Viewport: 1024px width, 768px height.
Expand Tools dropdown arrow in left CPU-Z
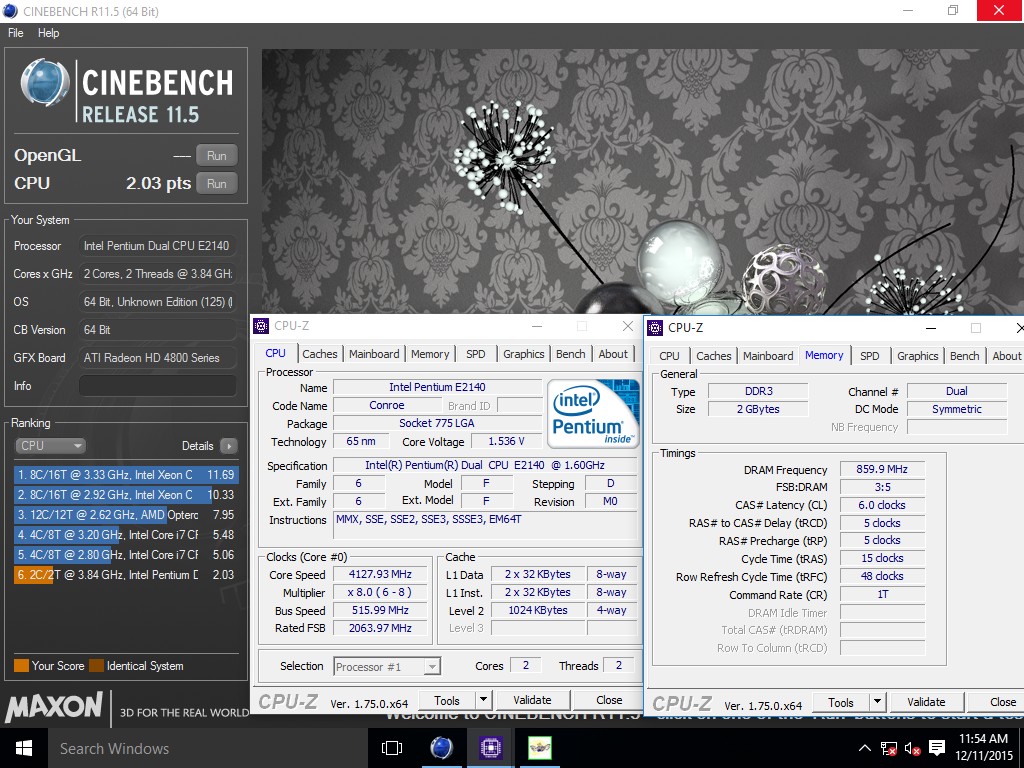pos(483,700)
